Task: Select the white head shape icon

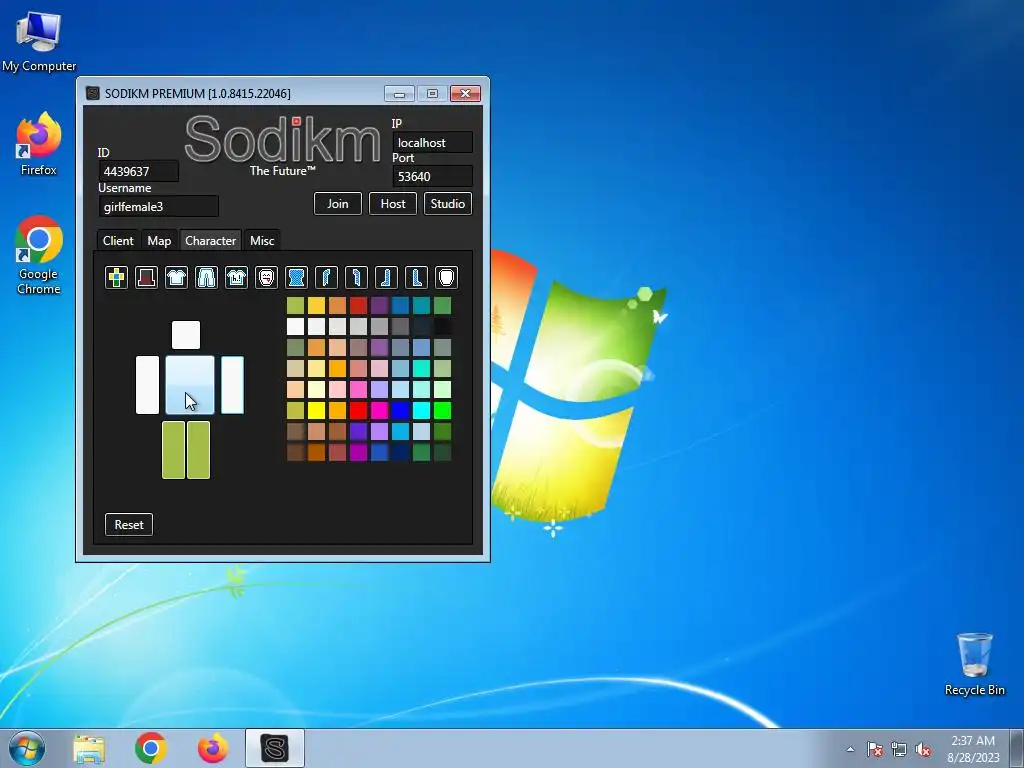Action: (447, 278)
